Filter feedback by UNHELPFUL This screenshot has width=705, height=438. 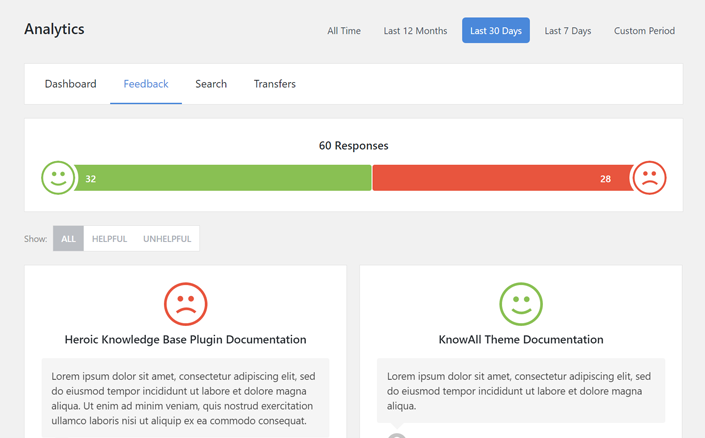click(167, 239)
